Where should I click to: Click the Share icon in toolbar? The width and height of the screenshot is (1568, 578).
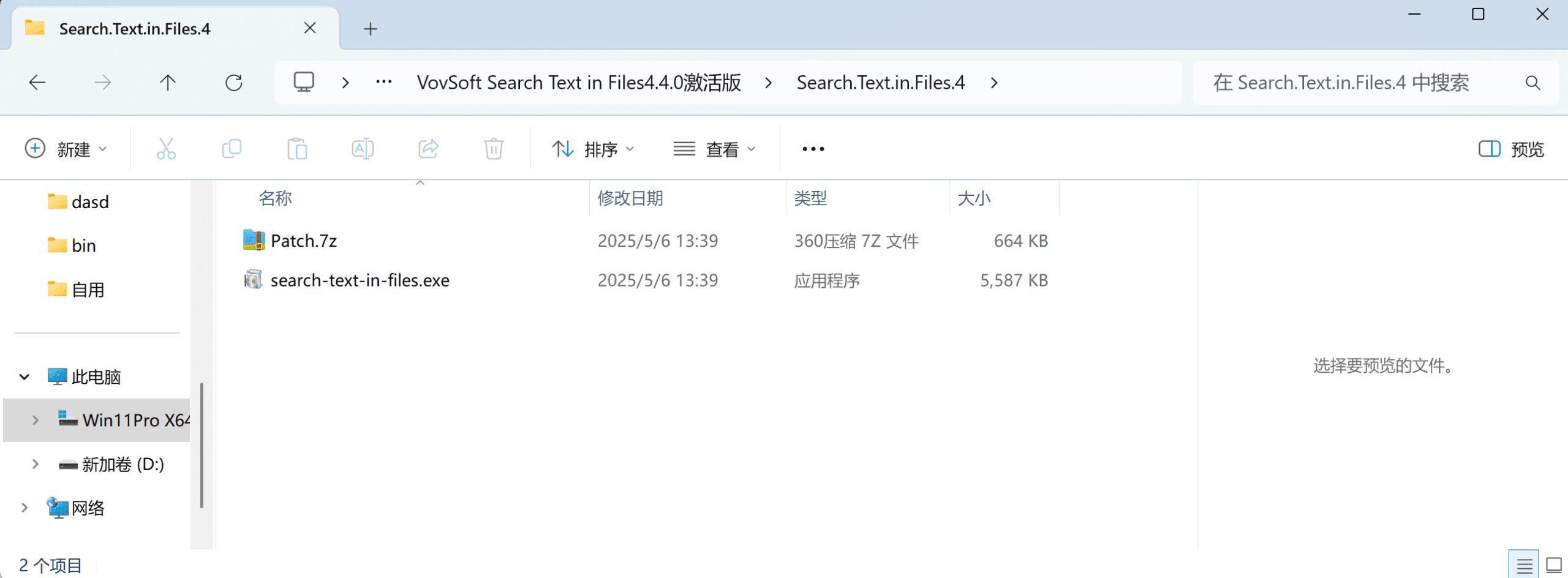[428, 149]
